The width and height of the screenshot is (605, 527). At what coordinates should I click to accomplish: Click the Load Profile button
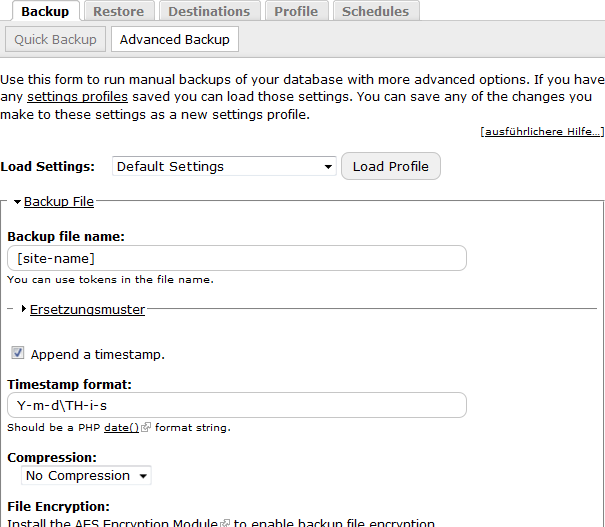391,166
